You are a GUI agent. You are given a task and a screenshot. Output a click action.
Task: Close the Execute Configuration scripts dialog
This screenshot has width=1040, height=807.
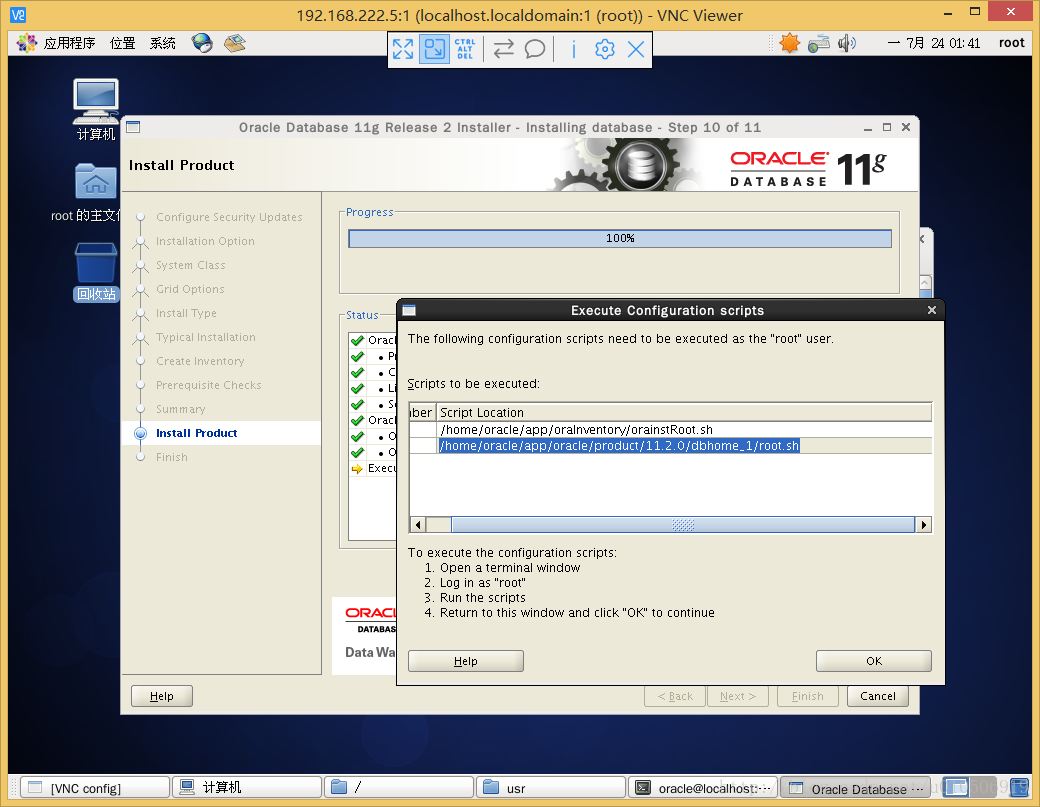click(x=931, y=310)
